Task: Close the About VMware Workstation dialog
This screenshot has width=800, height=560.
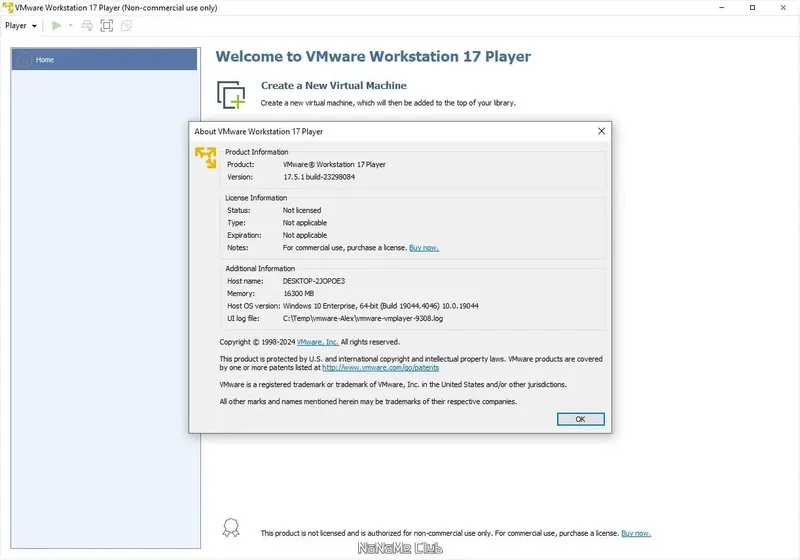Action: 602,131
